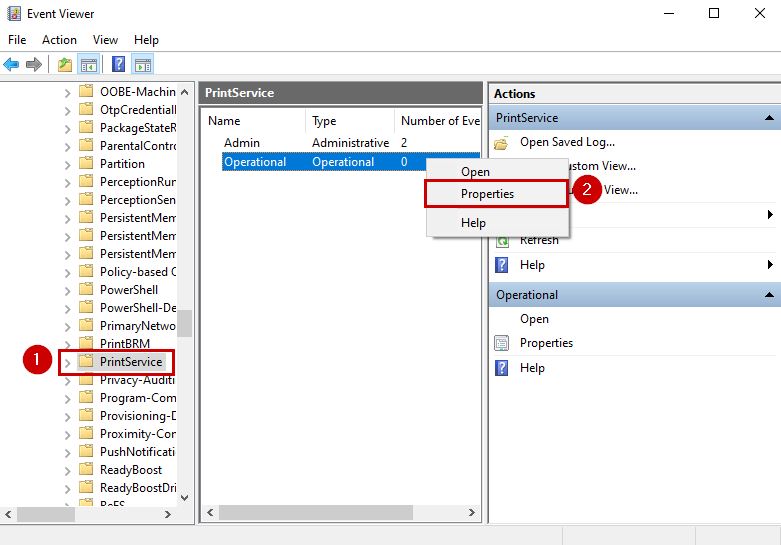This screenshot has height=545, width=781.
Task: Click Open Saved Log action link
Action: [x=567, y=142]
